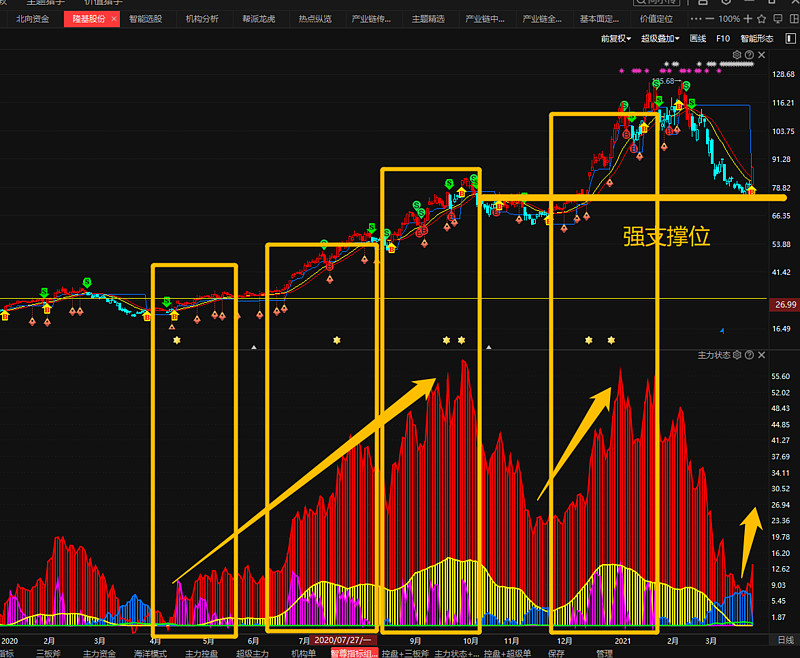The width and height of the screenshot is (800, 658).
Task: Click the 主力状态 panel title
Action: 714,355
